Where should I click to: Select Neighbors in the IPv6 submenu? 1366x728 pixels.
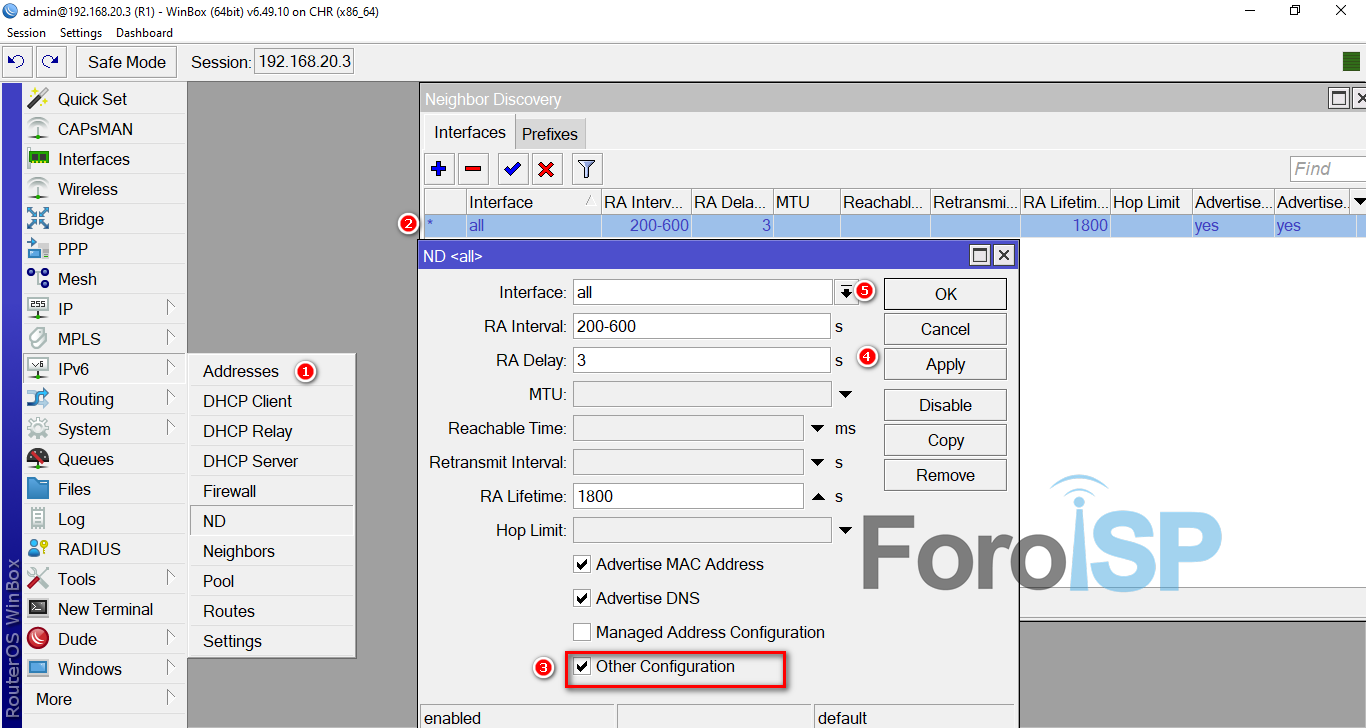click(238, 551)
